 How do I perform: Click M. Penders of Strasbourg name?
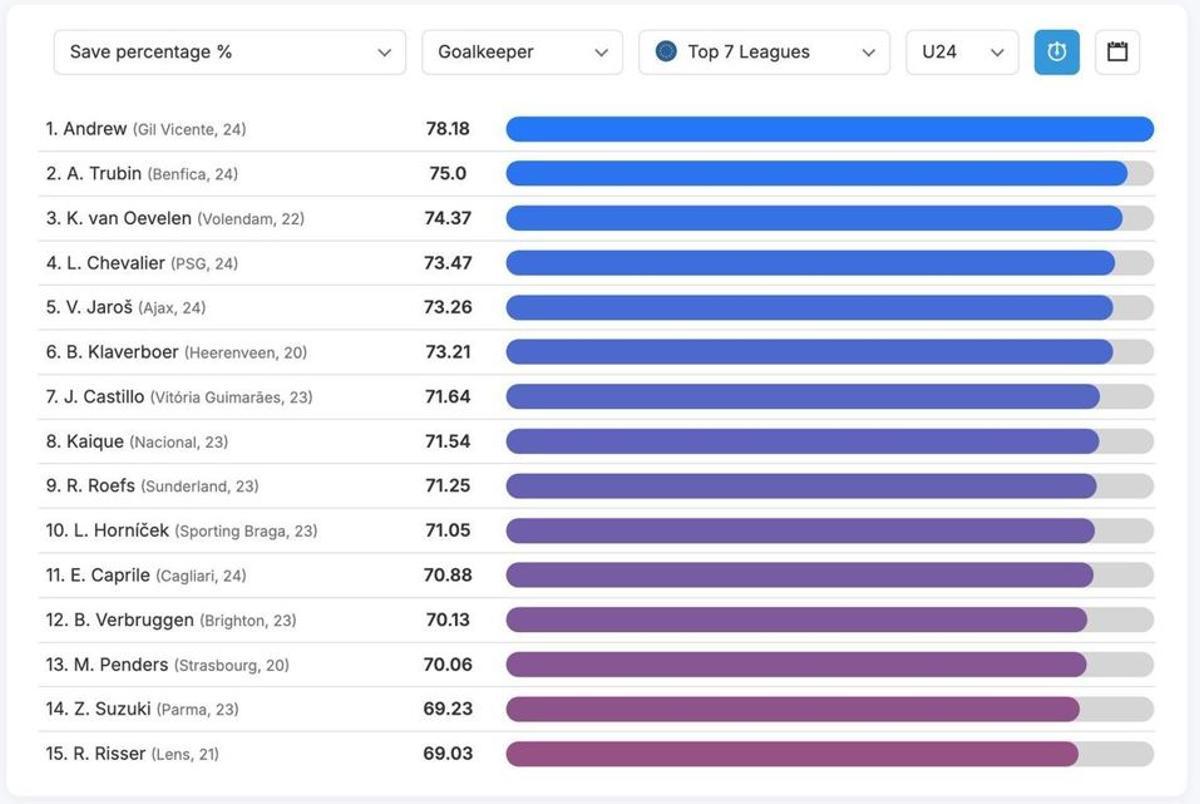click(x=168, y=664)
